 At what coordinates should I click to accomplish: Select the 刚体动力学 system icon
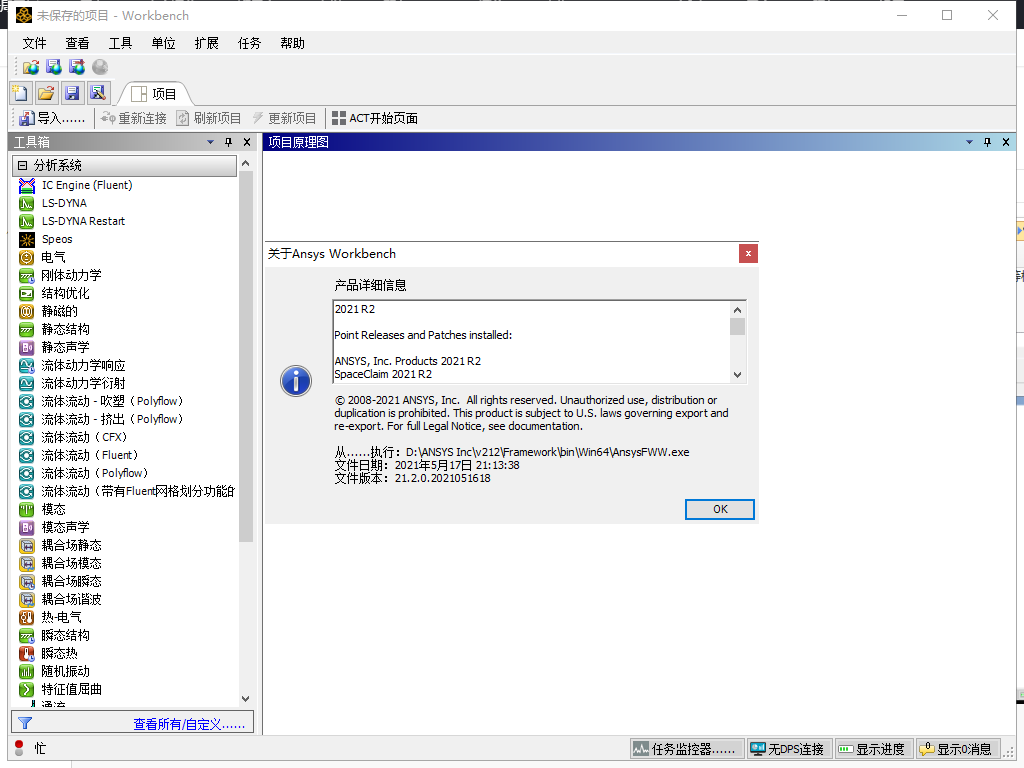coord(27,276)
